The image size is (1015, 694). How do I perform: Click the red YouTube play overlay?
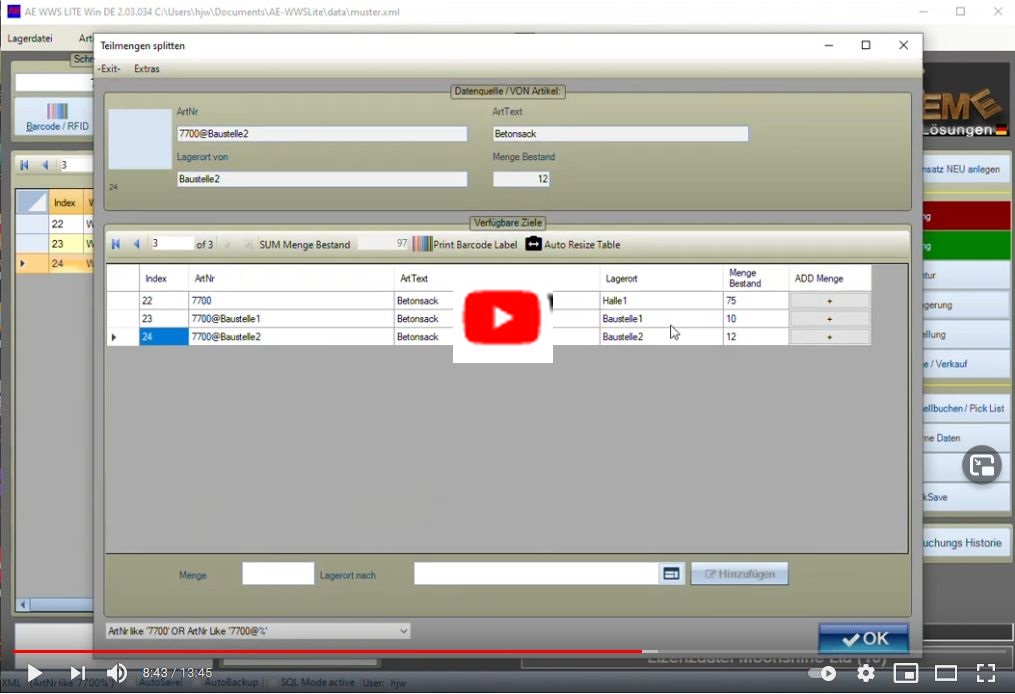(x=502, y=317)
